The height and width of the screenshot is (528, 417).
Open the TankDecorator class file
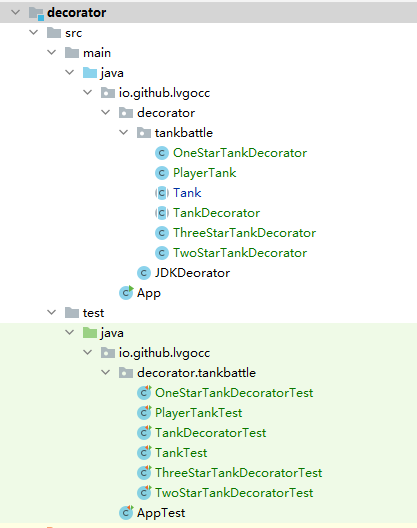(216, 213)
